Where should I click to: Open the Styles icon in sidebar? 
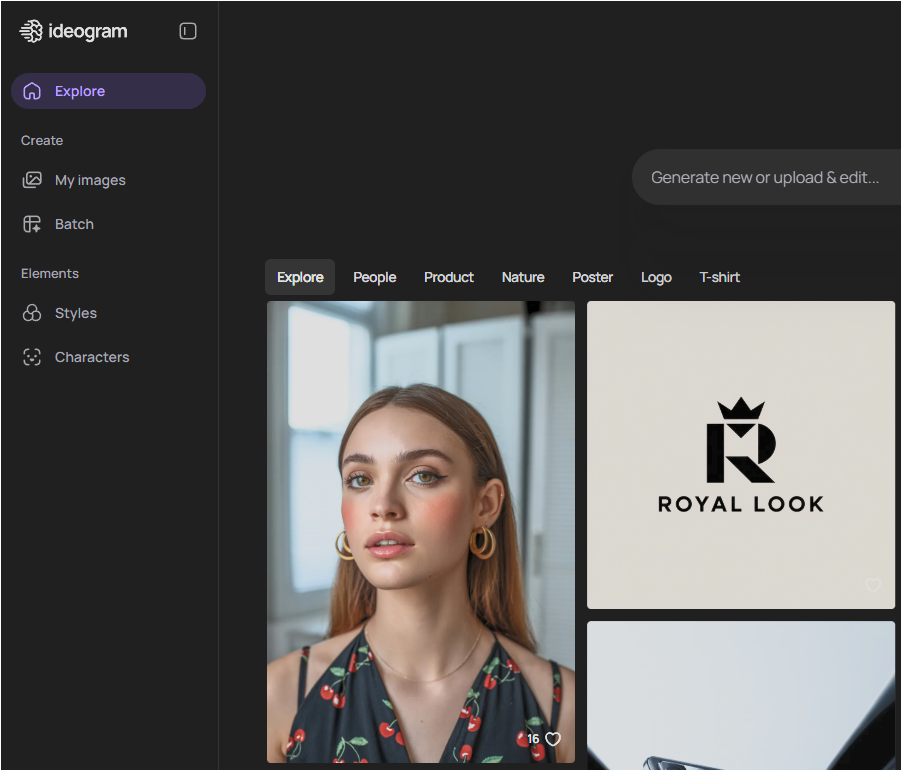point(32,313)
